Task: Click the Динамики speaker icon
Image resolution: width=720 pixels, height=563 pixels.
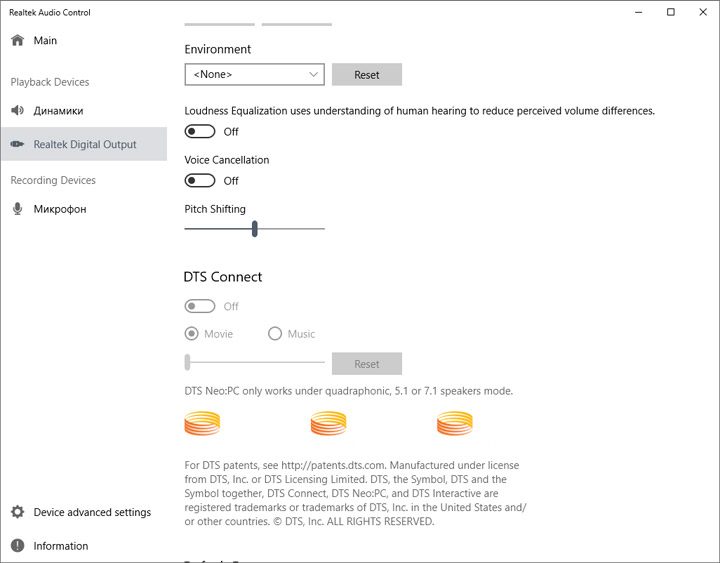Action: [x=17, y=110]
